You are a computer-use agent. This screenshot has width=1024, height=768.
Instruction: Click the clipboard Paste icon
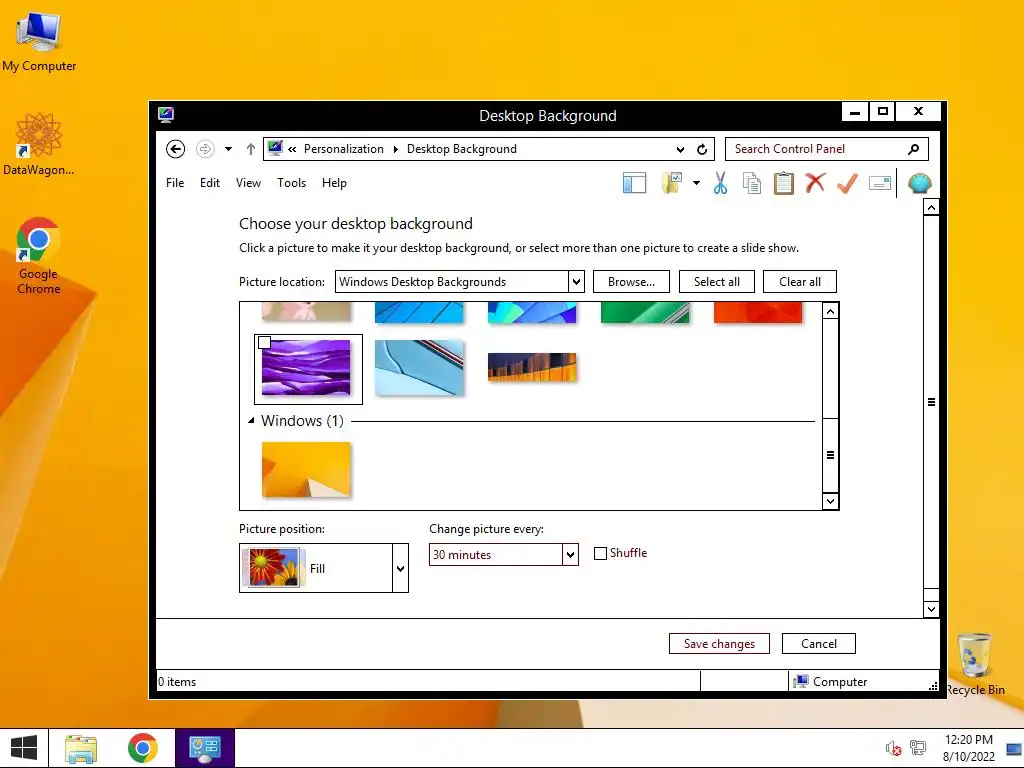784,184
